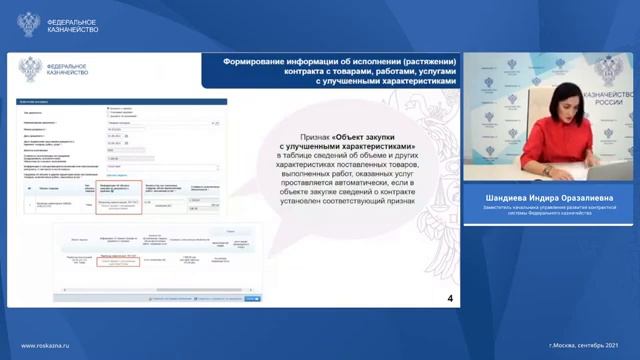Viewport: 640px width, 360px height.
Task: Click the speaker's job title caption
Action: click(x=549, y=210)
